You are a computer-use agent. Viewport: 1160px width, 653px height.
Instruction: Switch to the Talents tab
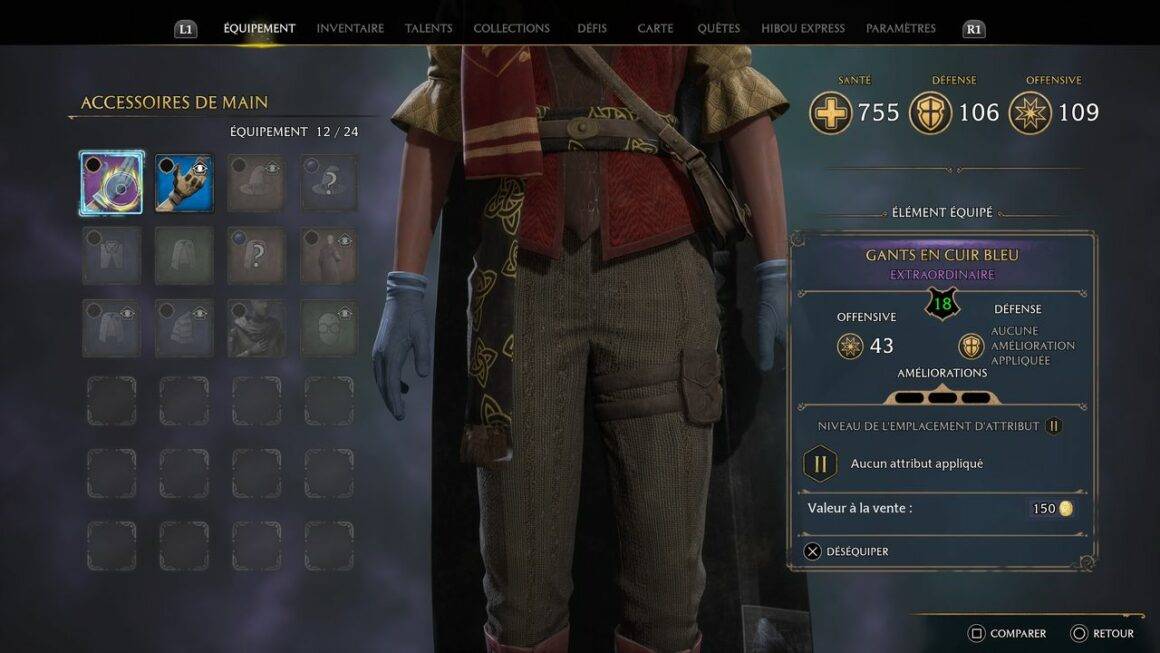428,28
